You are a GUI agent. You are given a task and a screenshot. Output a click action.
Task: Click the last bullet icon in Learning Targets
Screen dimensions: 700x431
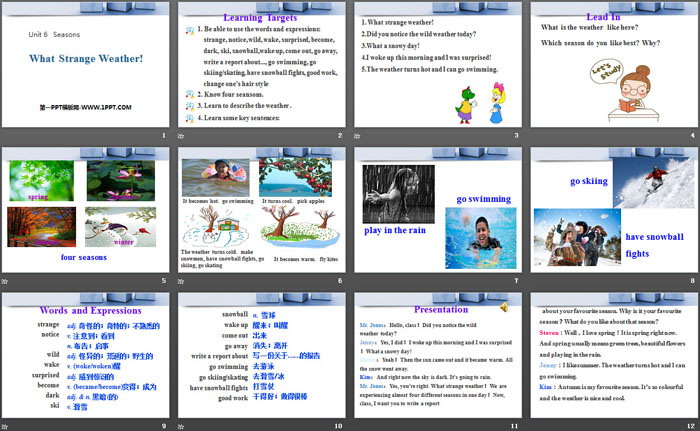coord(190,118)
